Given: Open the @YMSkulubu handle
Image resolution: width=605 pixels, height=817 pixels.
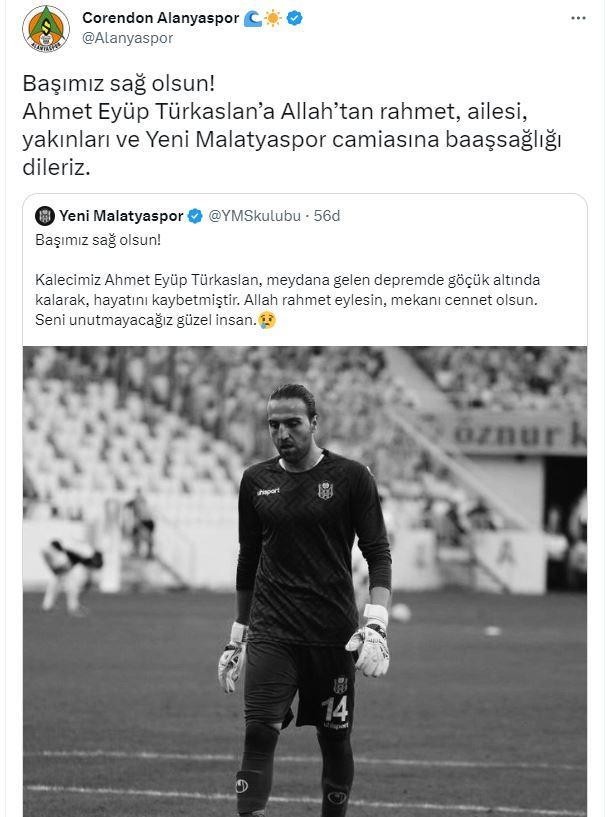Looking at the screenshot, I should (x=255, y=216).
